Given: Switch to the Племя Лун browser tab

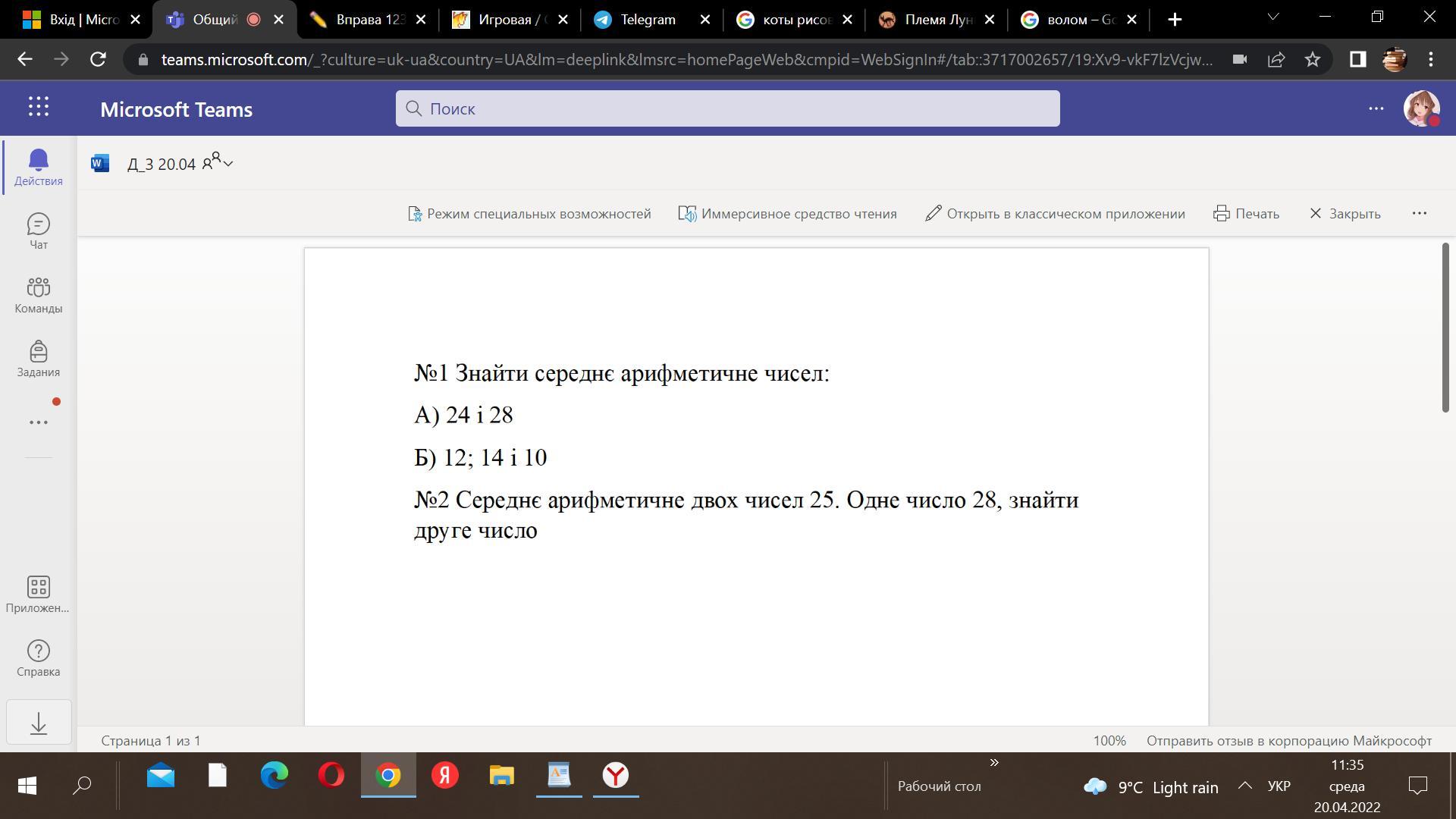Looking at the screenshot, I should (x=937, y=20).
